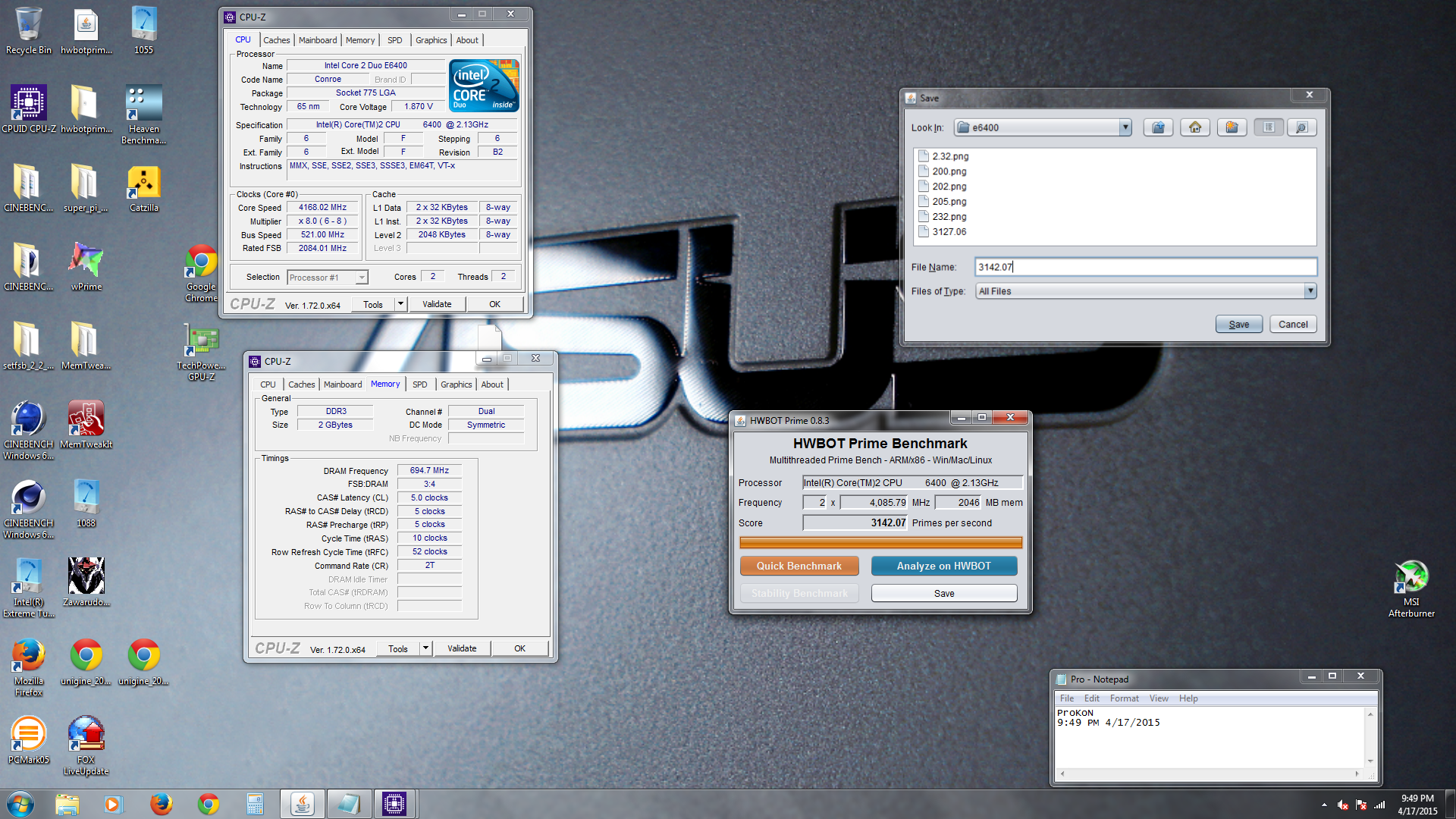Switch to Caches tab in upper CPU-Z
This screenshot has width=1456, height=819.
click(277, 40)
